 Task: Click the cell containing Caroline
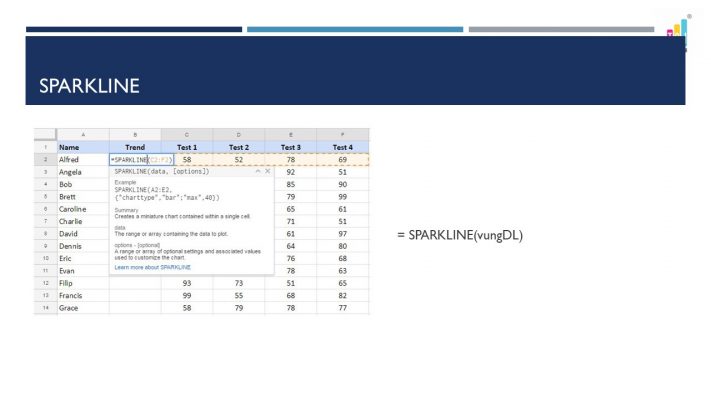pyautogui.click(x=82, y=209)
